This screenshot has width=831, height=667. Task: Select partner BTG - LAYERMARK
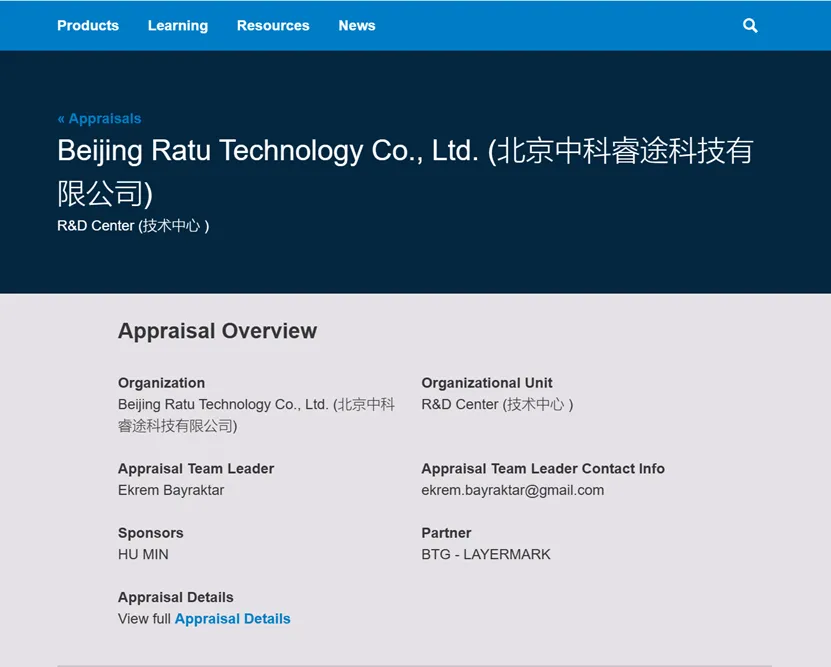point(486,554)
